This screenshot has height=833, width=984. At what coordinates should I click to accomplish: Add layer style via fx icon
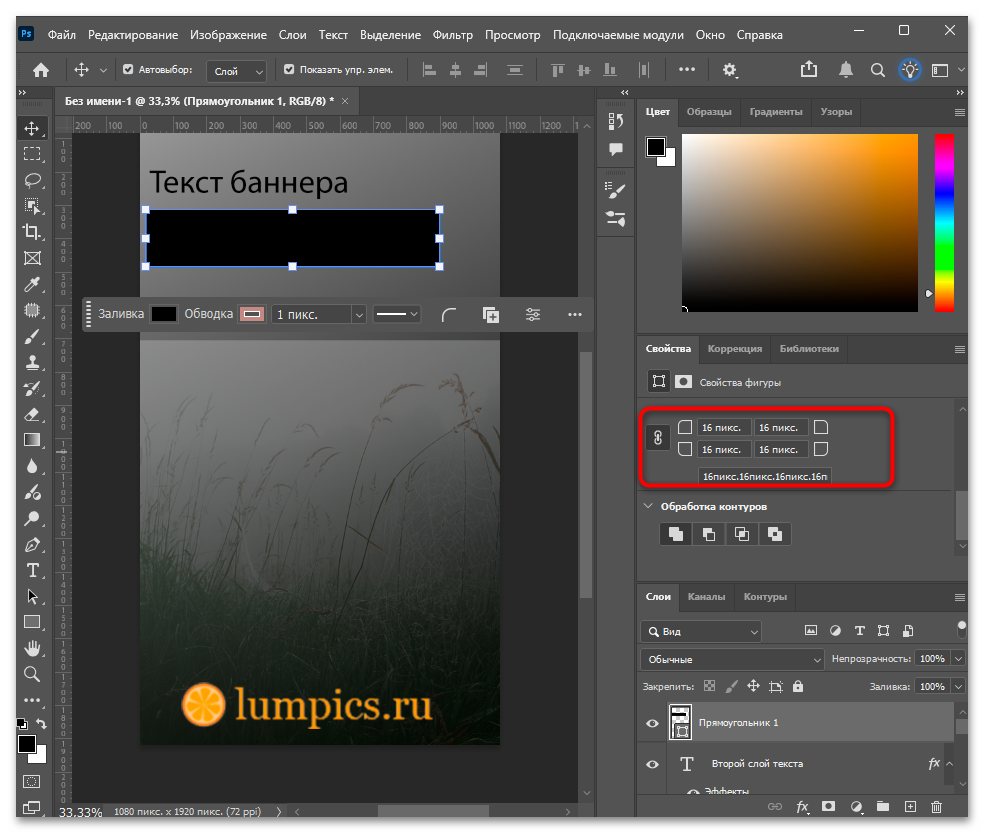803,807
